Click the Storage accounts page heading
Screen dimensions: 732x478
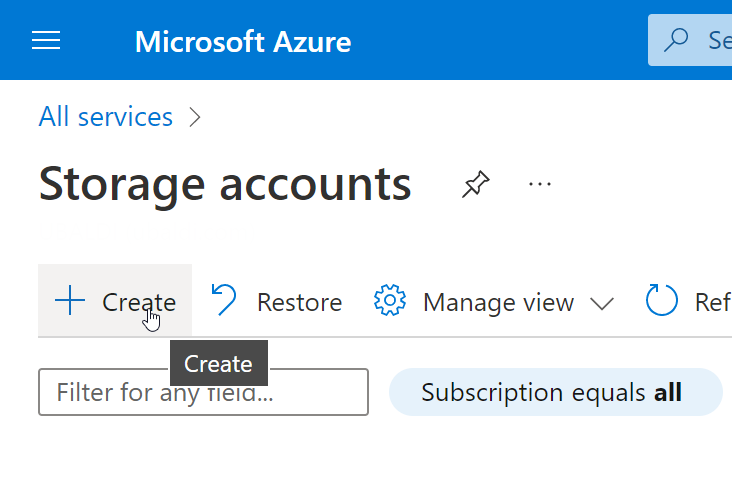(x=225, y=185)
